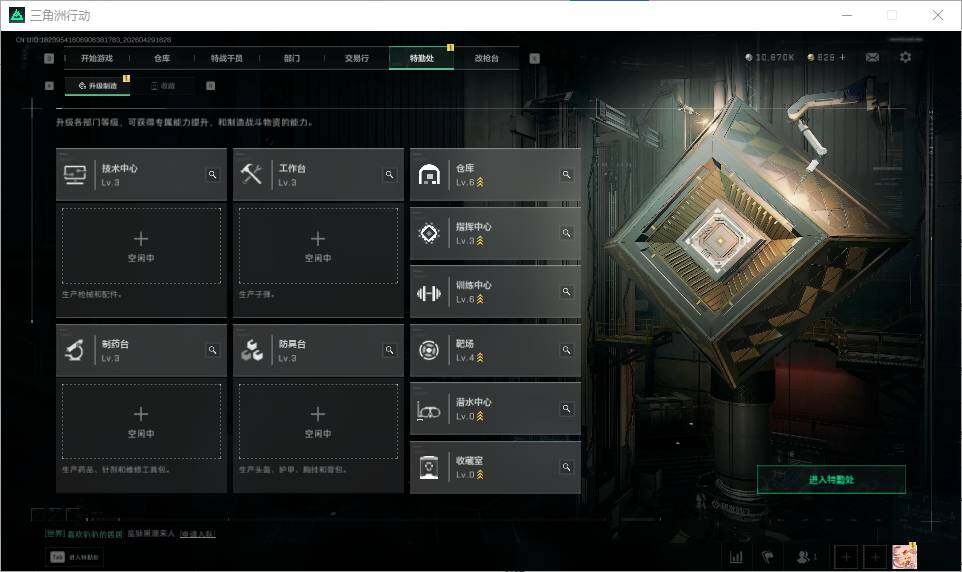Image resolution: width=962 pixels, height=572 pixels.
Task: Switch to the 交易行 tab
Action: (356, 58)
